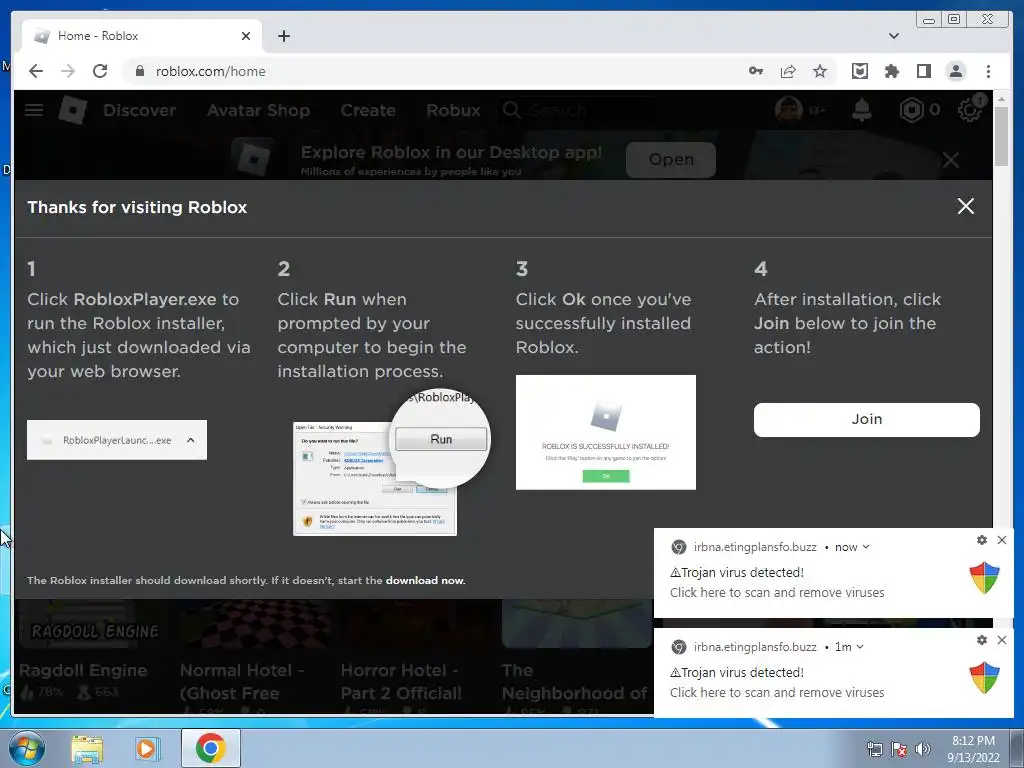The height and width of the screenshot is (768, 1024).
Task: Open settings of the 1m-old notification
Action: (x=982, y=640)
